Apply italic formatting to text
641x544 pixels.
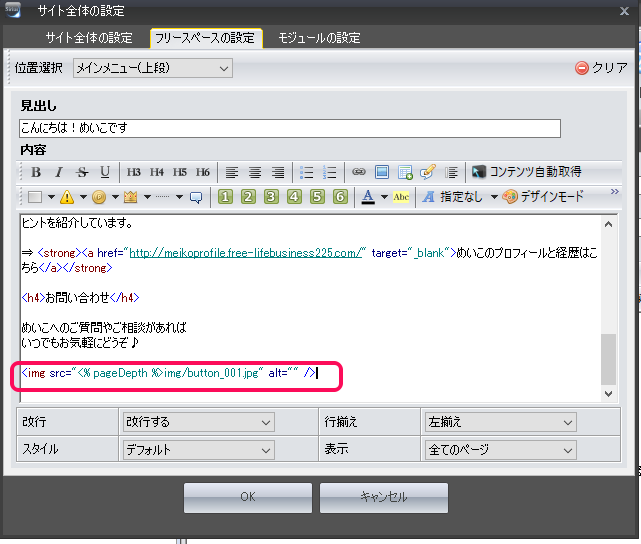[x=59, y=172]
